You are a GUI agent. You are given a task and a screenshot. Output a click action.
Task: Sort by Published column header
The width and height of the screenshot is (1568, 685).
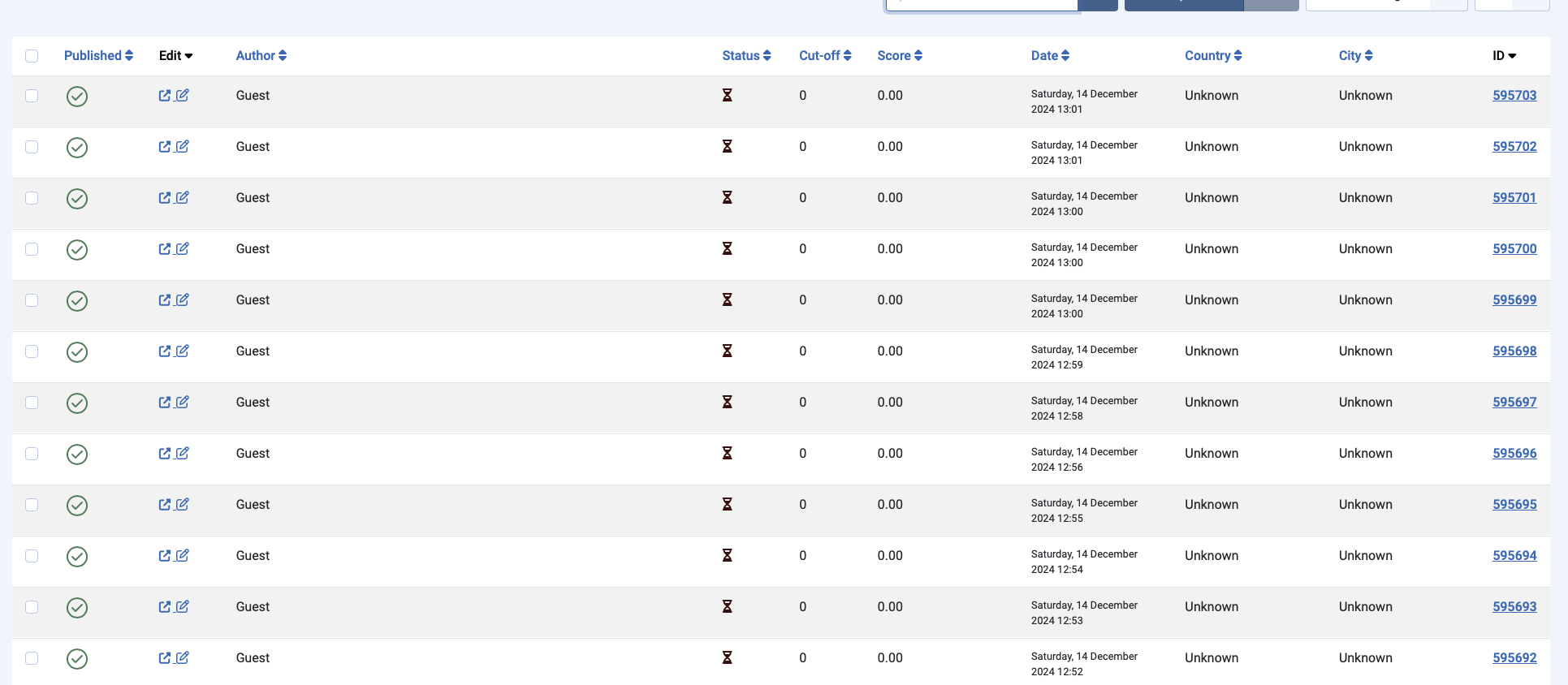click(98, 56)
